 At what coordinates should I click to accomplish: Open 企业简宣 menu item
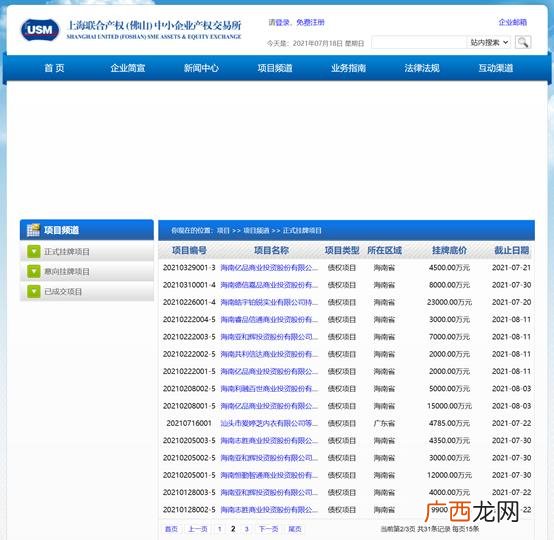[x=128, y=68]
